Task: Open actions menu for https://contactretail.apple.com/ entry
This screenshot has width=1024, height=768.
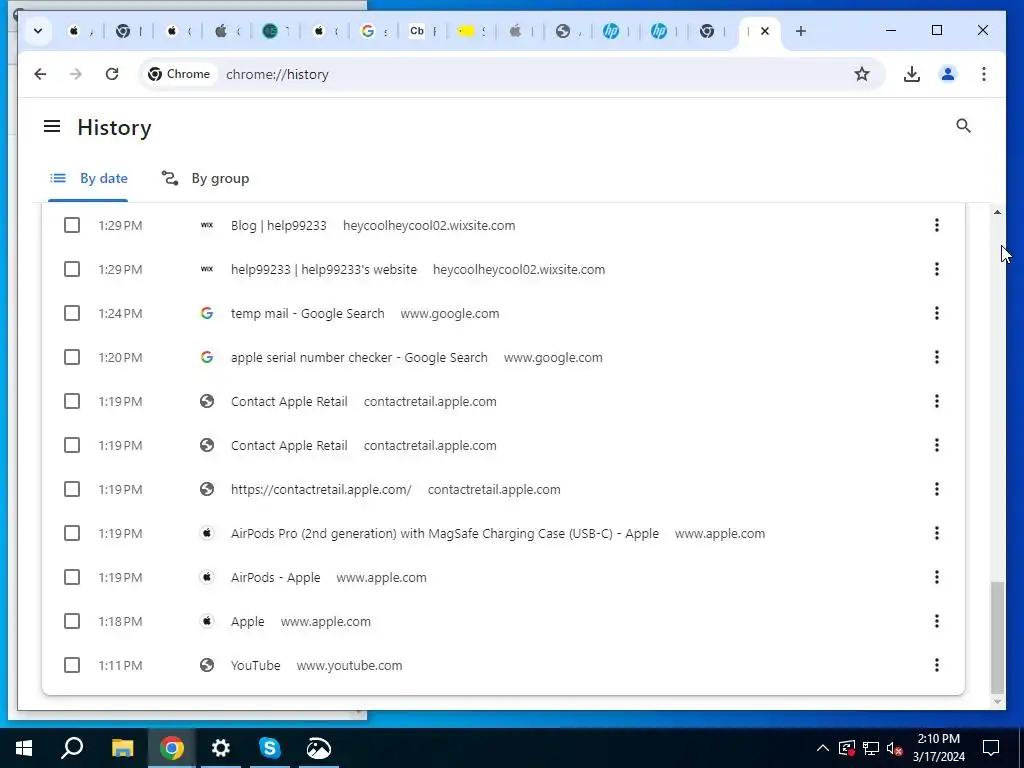Action: (936, 489)
